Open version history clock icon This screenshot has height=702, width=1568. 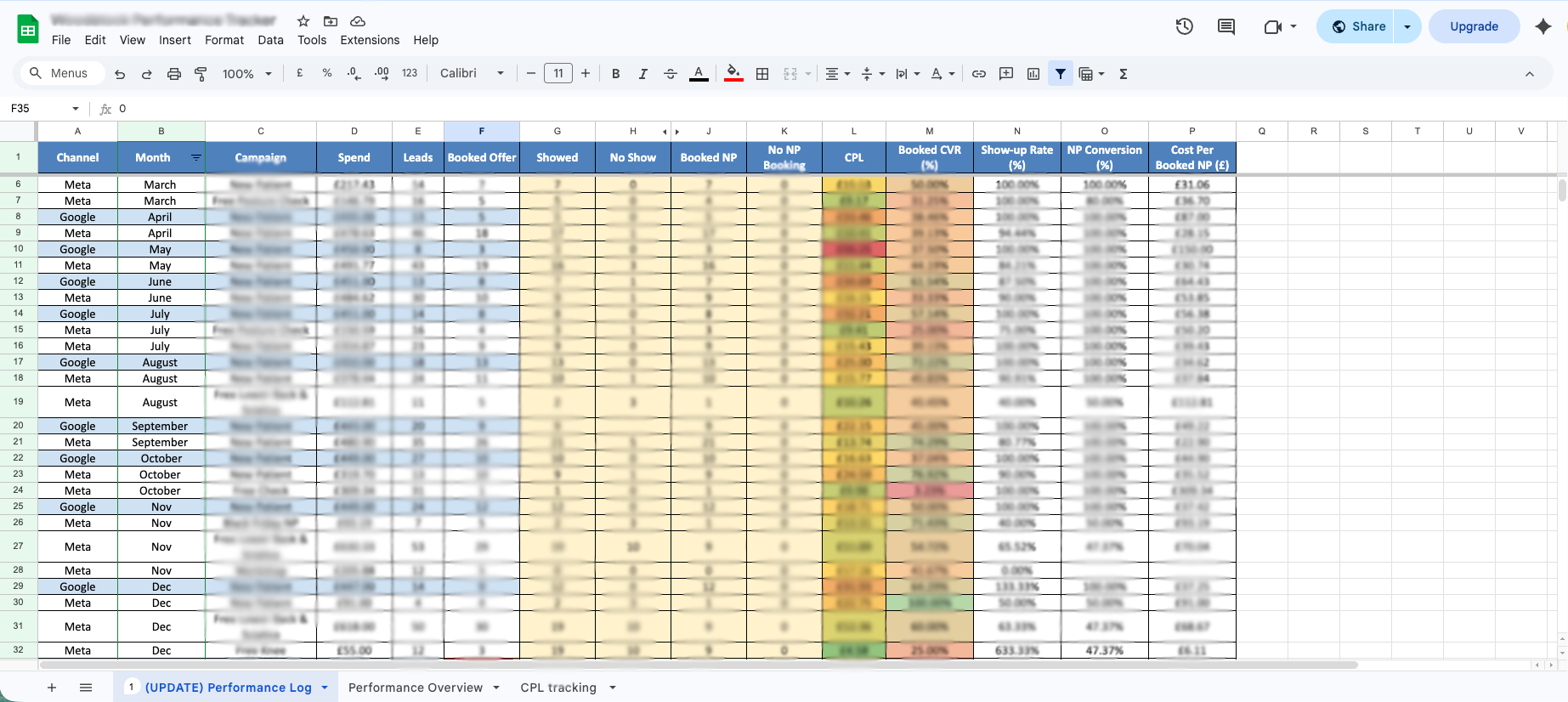tap(1185, 26)
